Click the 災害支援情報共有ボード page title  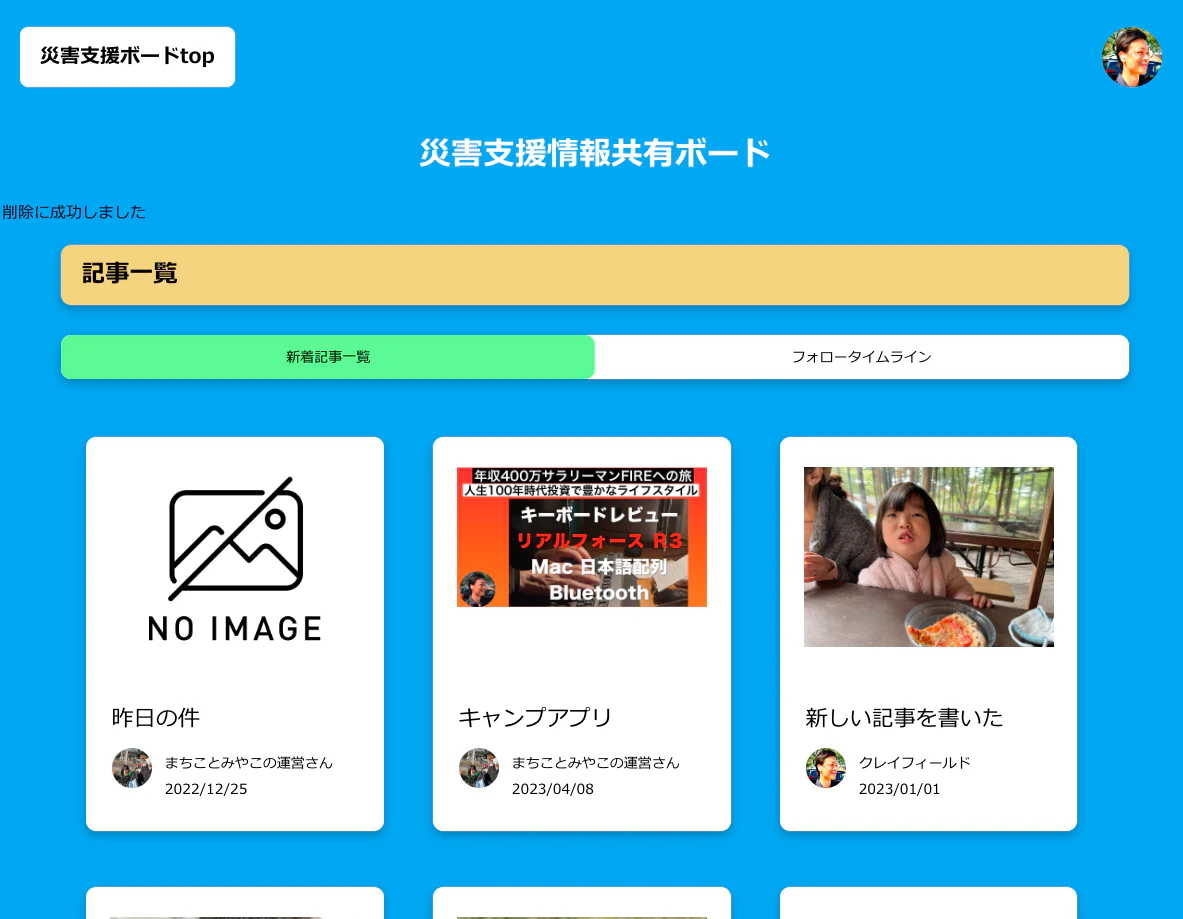[x=595, y=152]
